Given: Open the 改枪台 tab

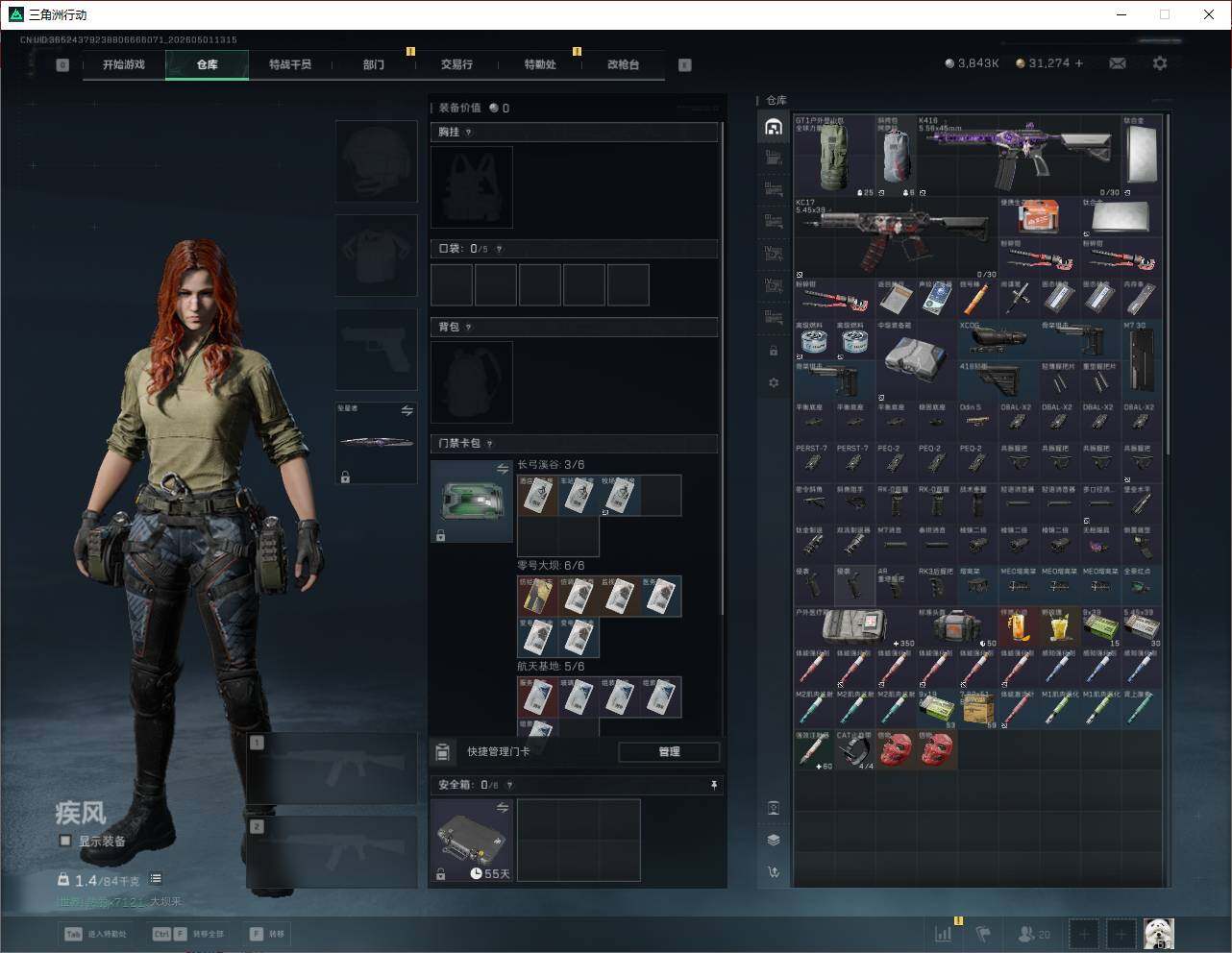Looking at the screenshot, I should [623, 64].
